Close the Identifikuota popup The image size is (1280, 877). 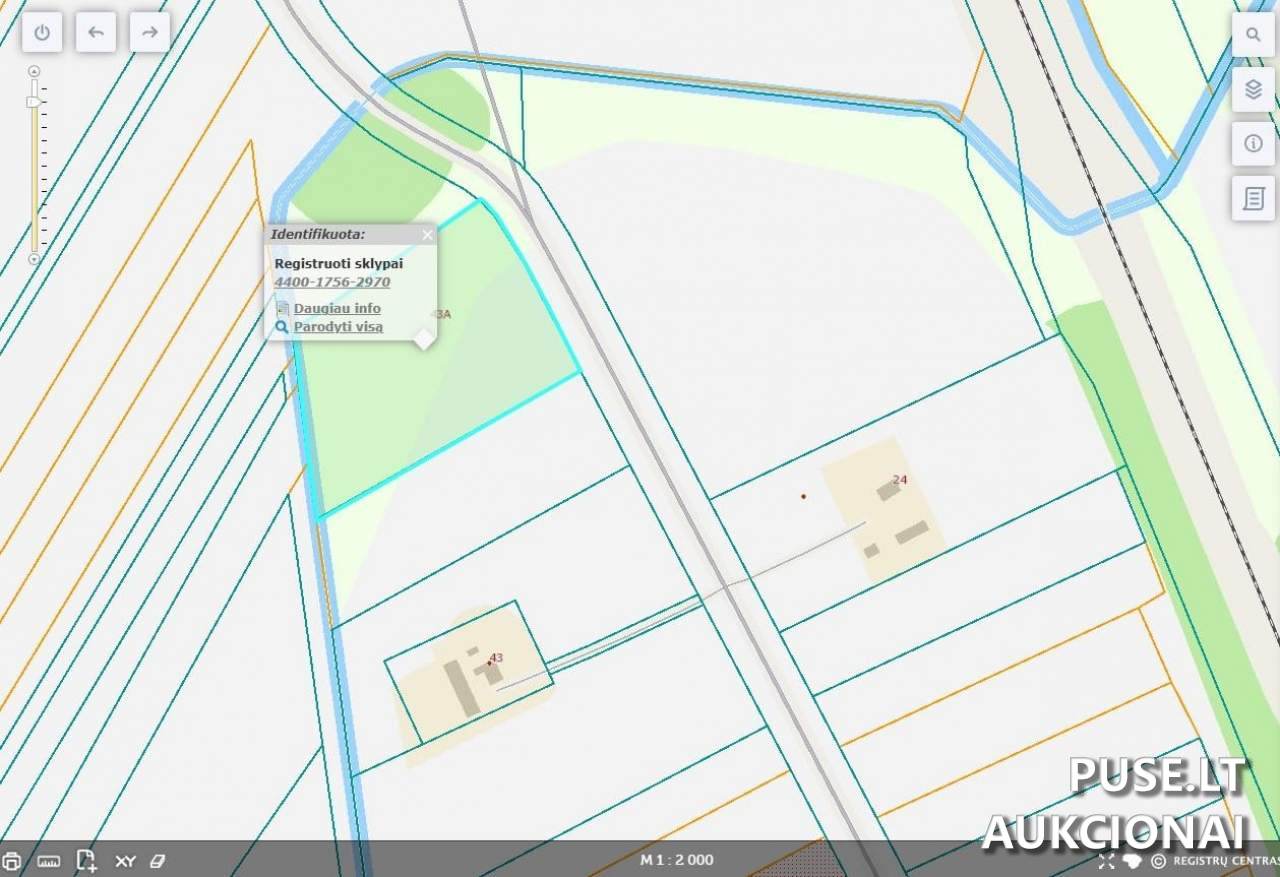[427, 235]
